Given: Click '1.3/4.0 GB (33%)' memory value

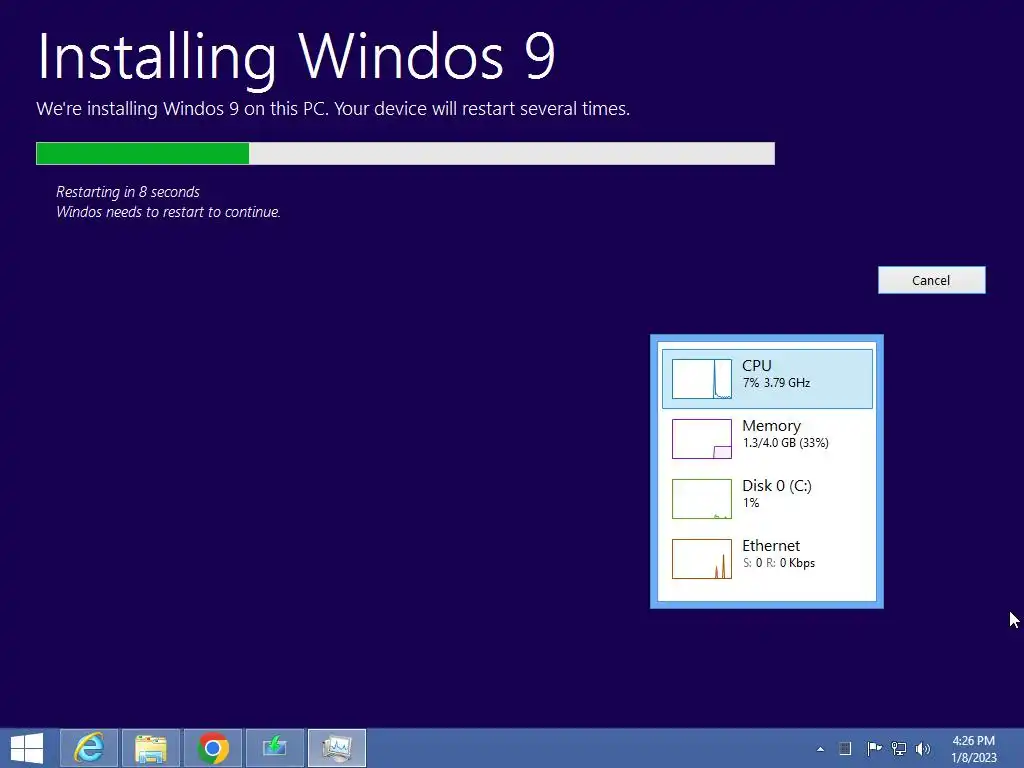Looking at the screenshot, I should pyautogui.click(x=786, y=443).
